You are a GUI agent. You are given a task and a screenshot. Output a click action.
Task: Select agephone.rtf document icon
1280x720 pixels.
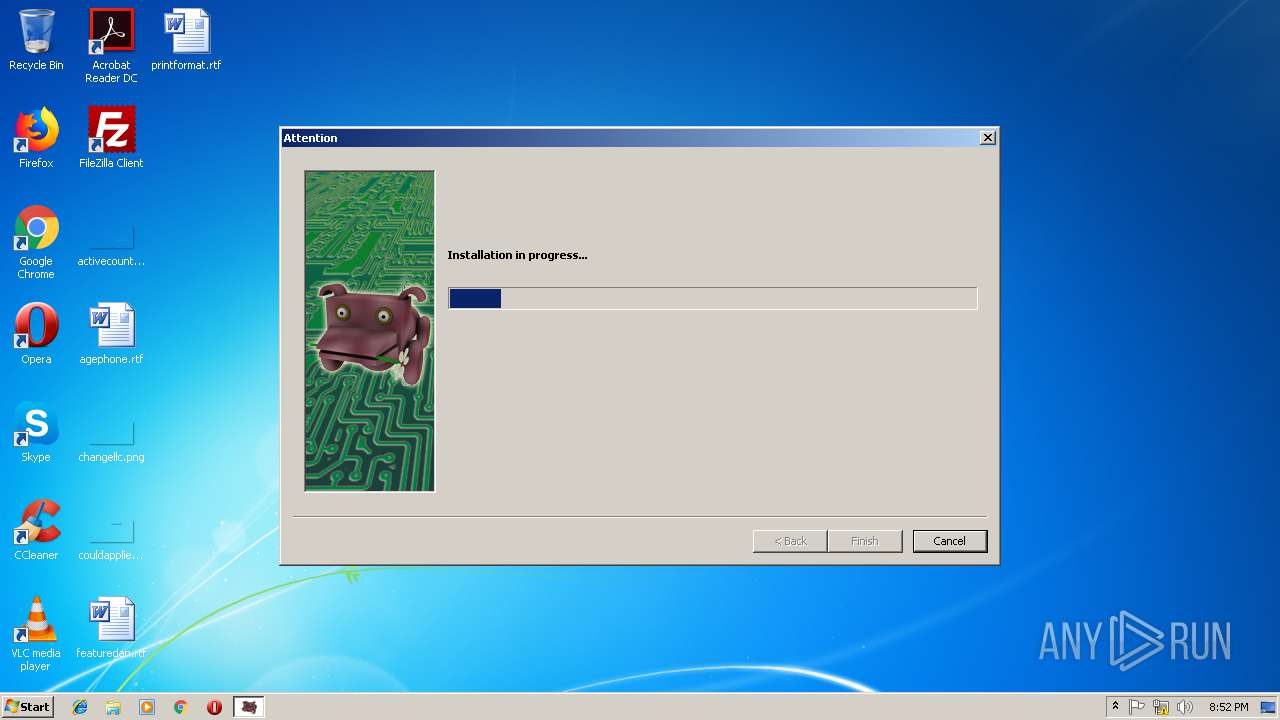point(111,334)
